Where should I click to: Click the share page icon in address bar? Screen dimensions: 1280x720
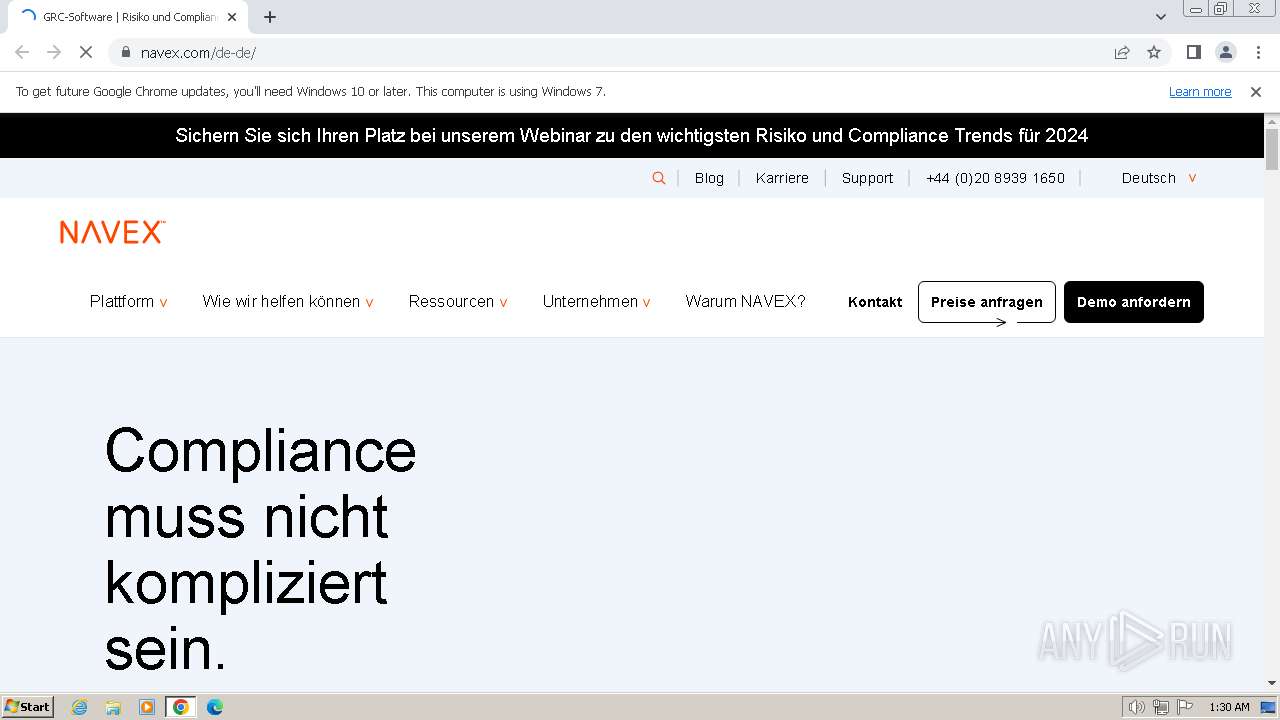[1122, 52]
